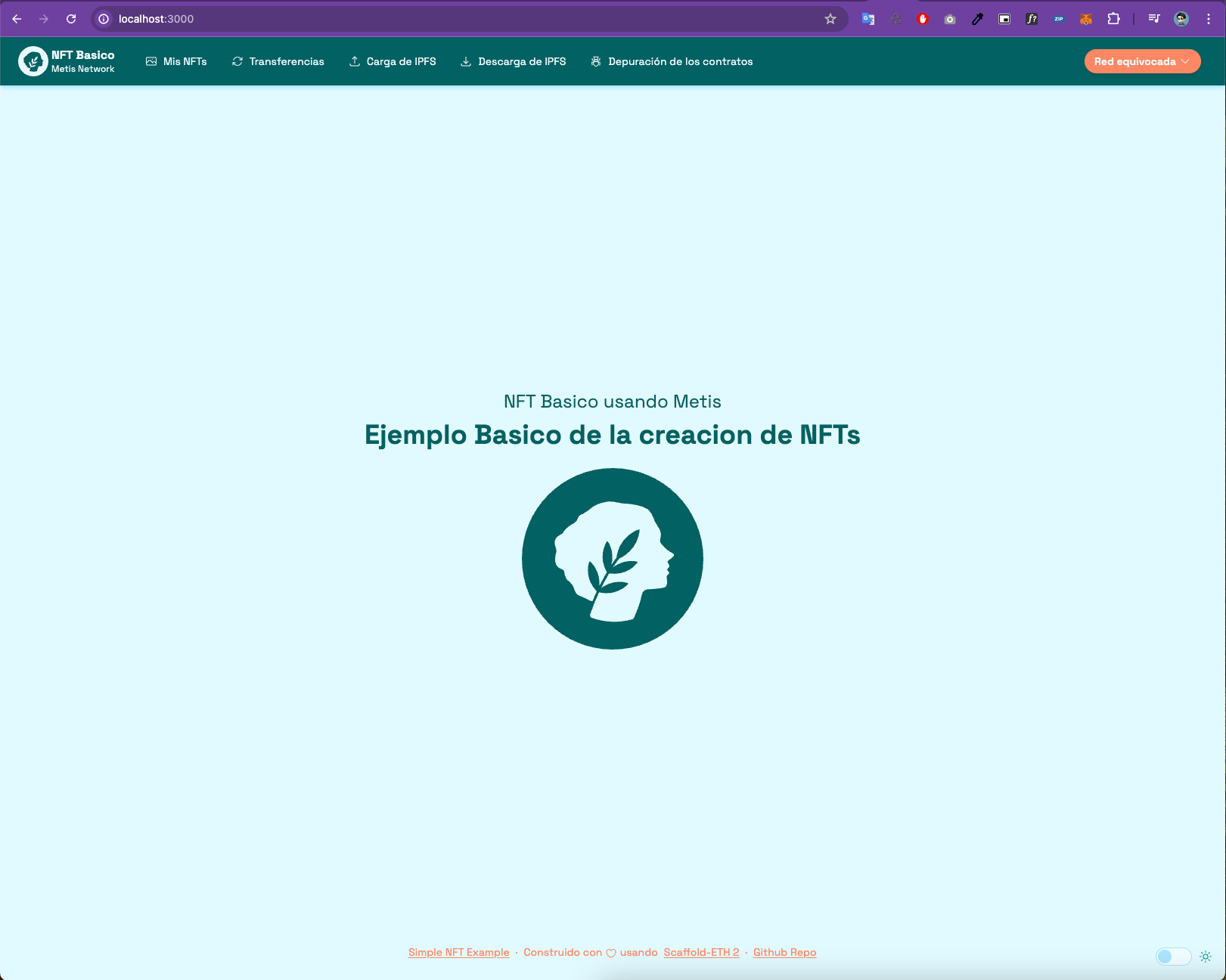
Task: Open the Transferencias page
Action: [x=278, y=61]
